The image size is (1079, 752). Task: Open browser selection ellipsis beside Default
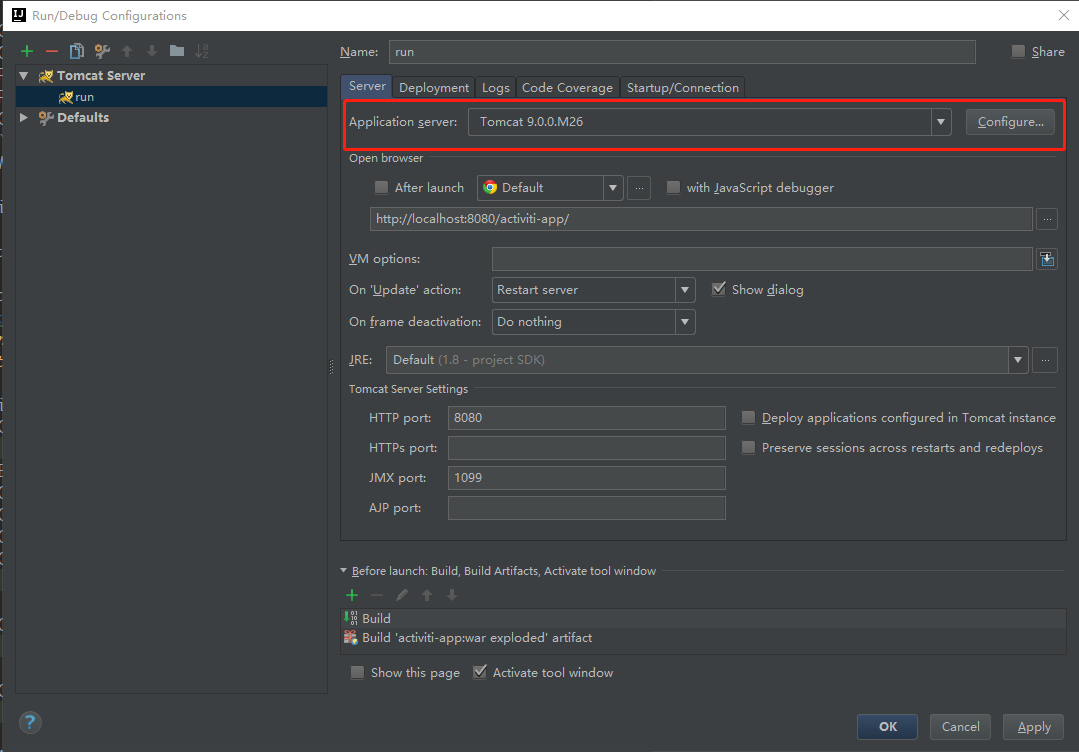click(x=639, y=188)
